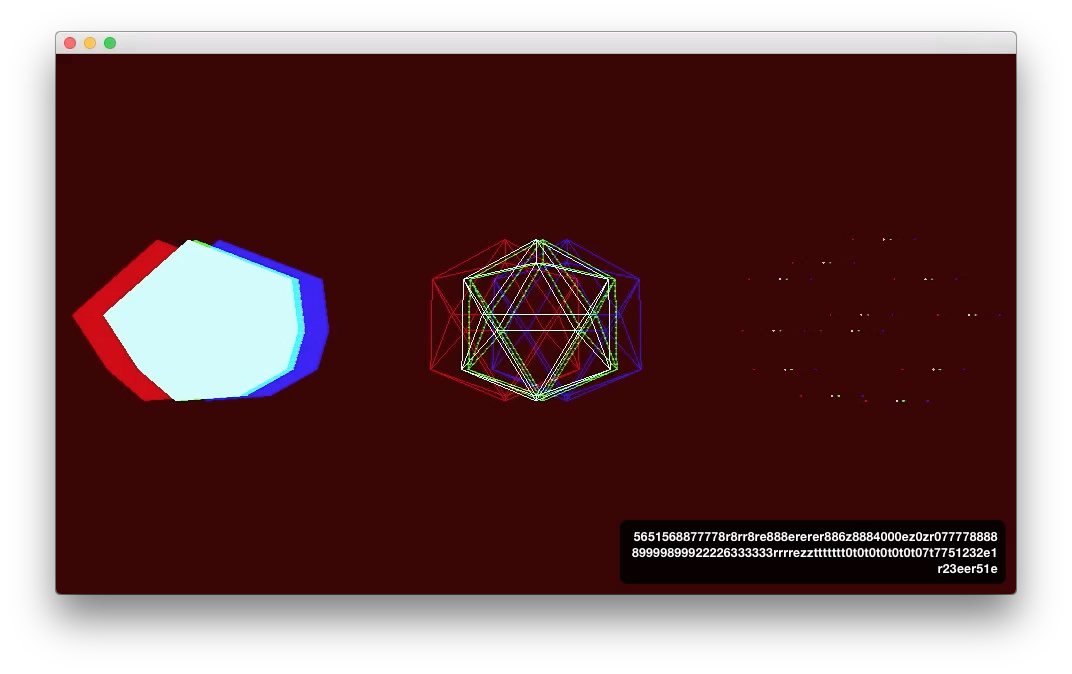Select the center of the wireframe icosahedron
This screenshot has width=1072, height=674.
point(538,320)
